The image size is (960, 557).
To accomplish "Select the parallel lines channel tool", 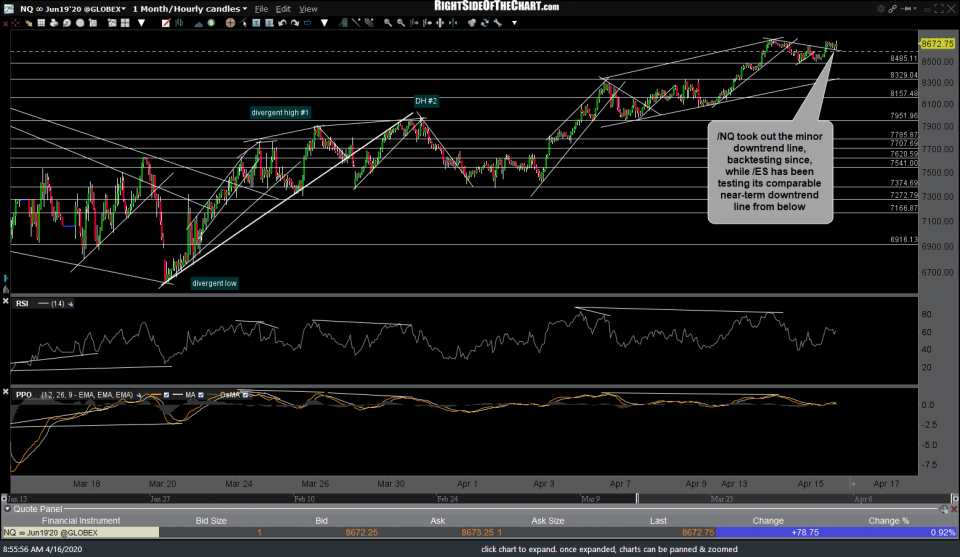I will tap(369, 23).
